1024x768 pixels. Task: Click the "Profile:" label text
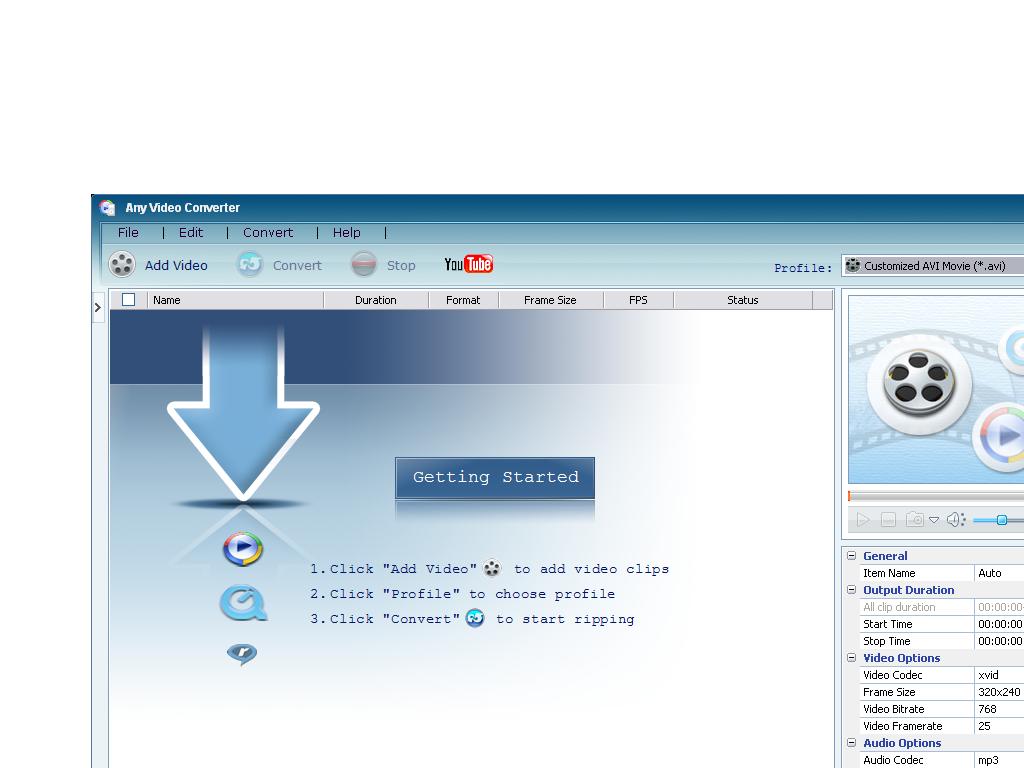(803, 268)
